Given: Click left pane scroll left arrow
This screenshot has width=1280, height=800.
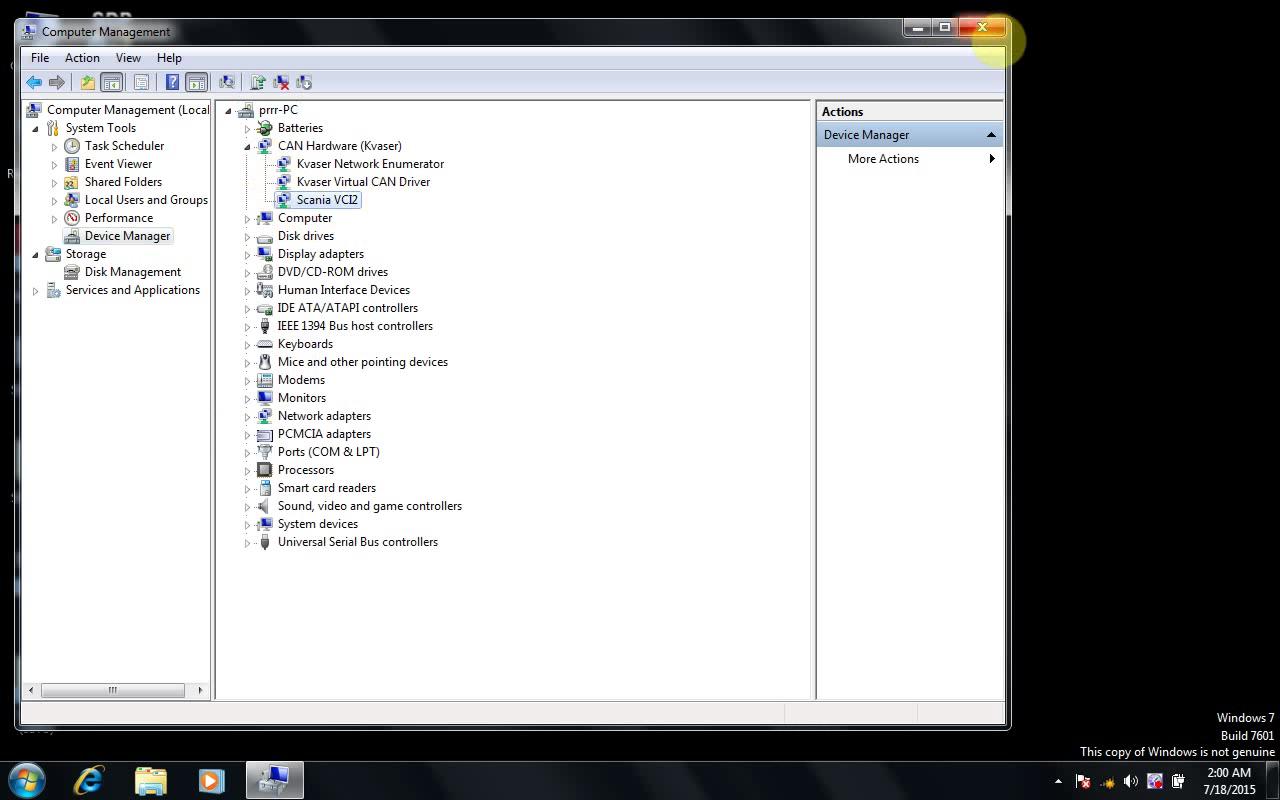Looking at the screenshot, I should click(x=31, y=690).
